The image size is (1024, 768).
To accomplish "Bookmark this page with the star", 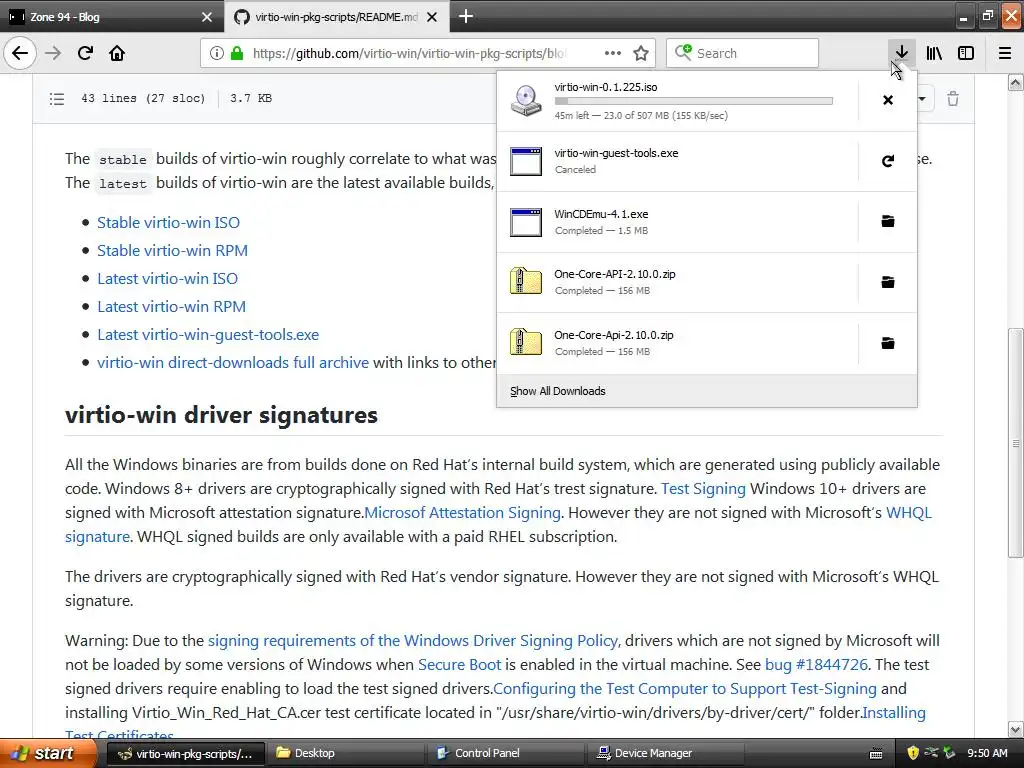I will click(x=641, y=53).
